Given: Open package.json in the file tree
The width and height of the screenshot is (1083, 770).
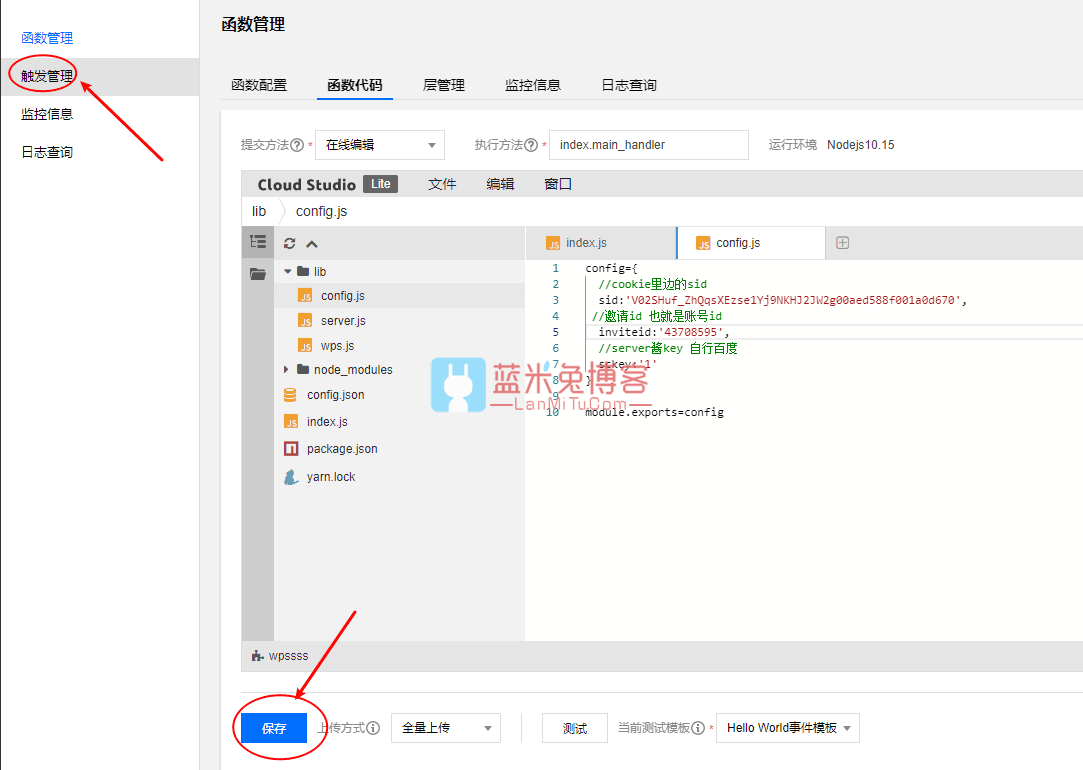Looking at the screenshot, I should pos(342,449).
